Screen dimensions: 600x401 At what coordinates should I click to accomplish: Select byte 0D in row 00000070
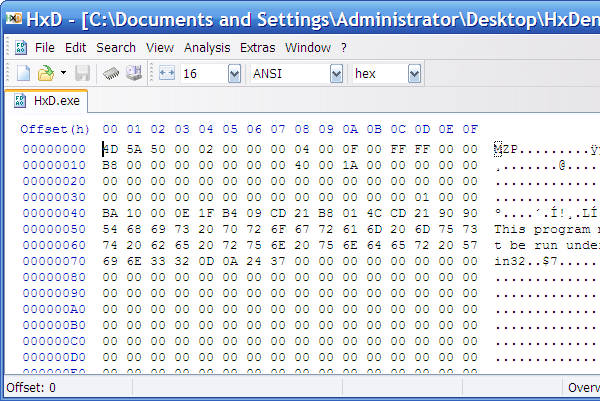click(x=206, y=261)
